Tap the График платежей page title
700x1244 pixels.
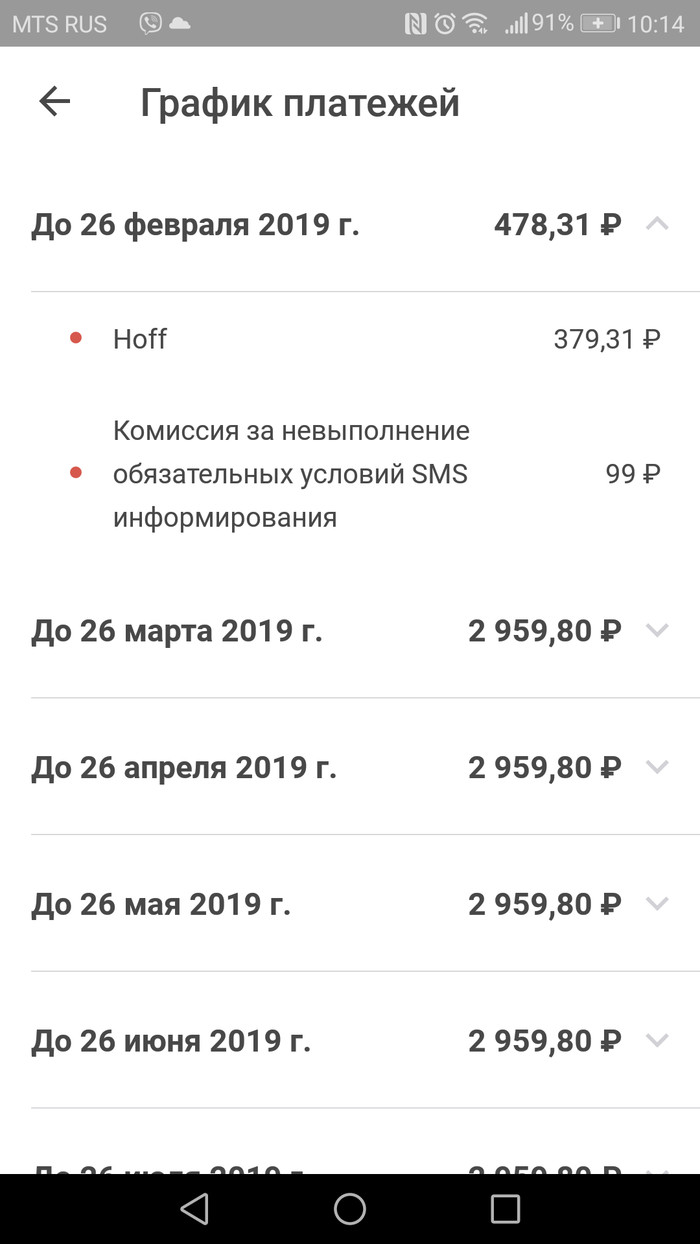[299, 102]
